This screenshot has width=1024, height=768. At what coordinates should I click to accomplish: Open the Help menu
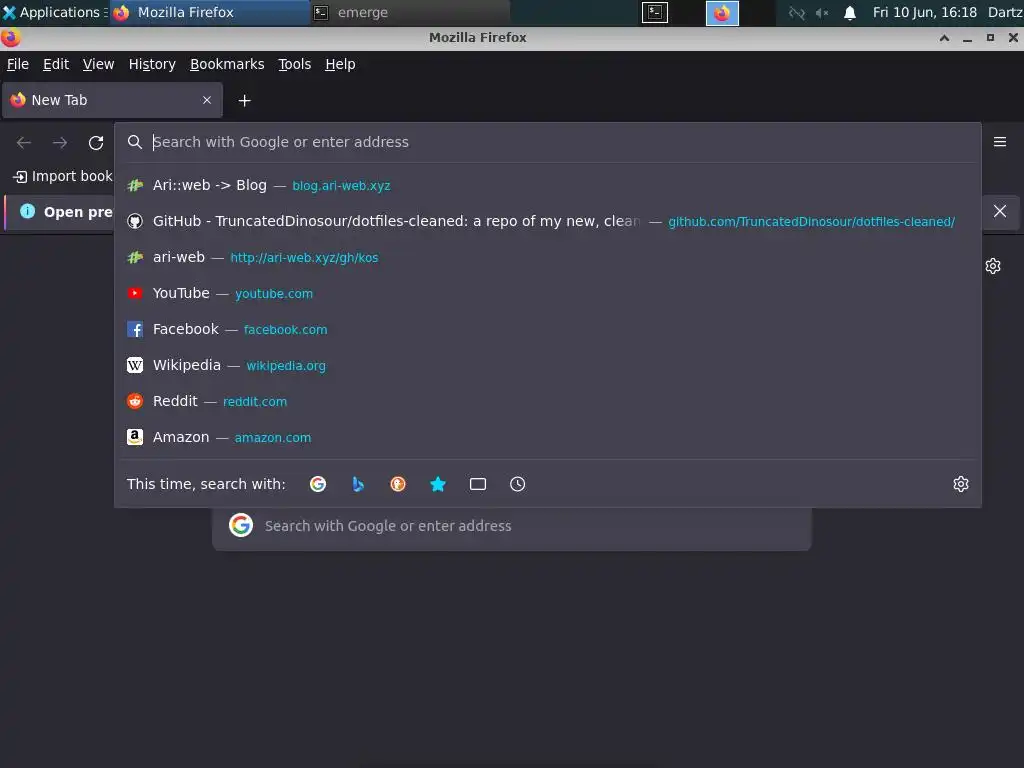point(340,64)
